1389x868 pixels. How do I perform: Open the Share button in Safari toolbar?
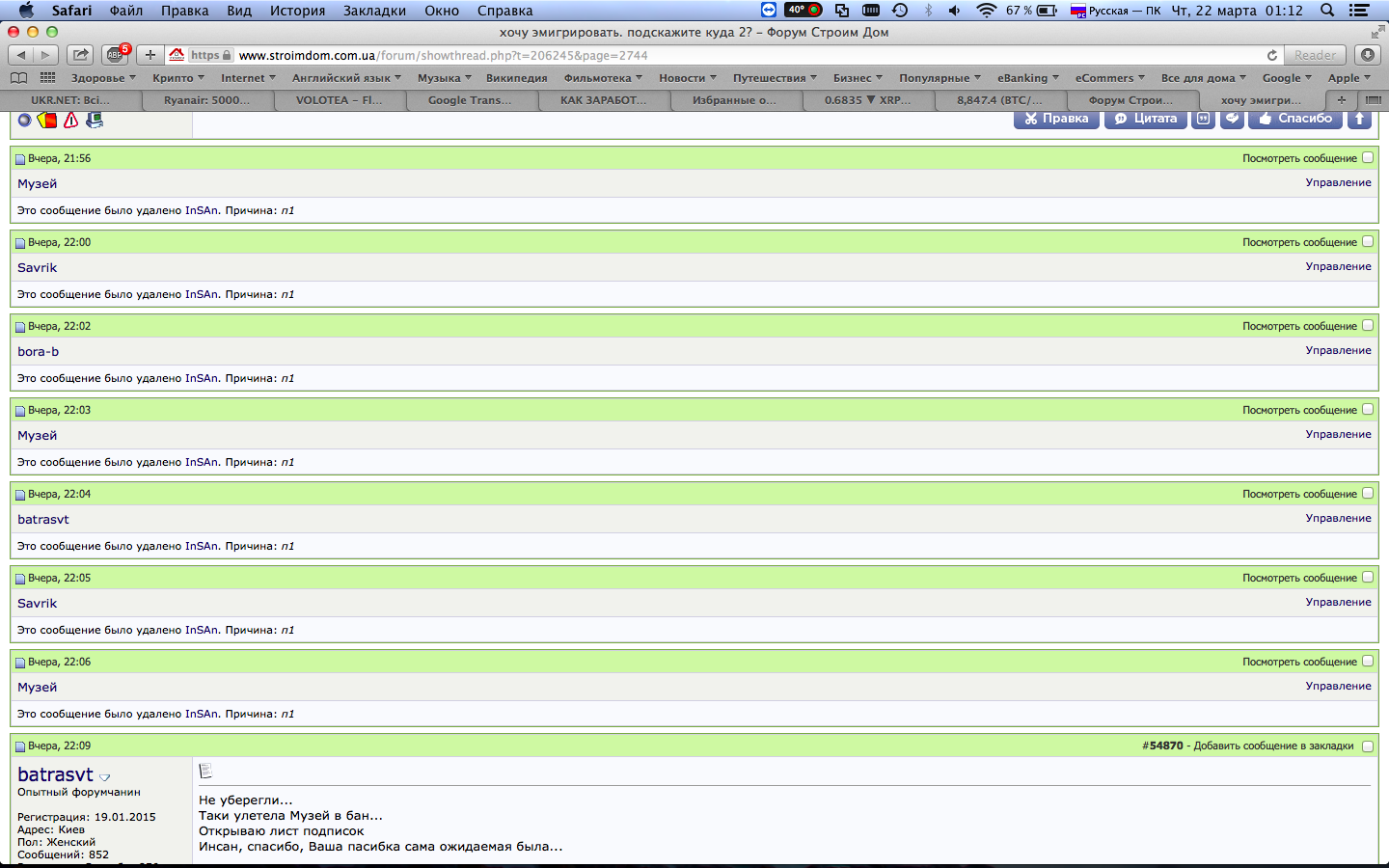click(x=81, y=55)
